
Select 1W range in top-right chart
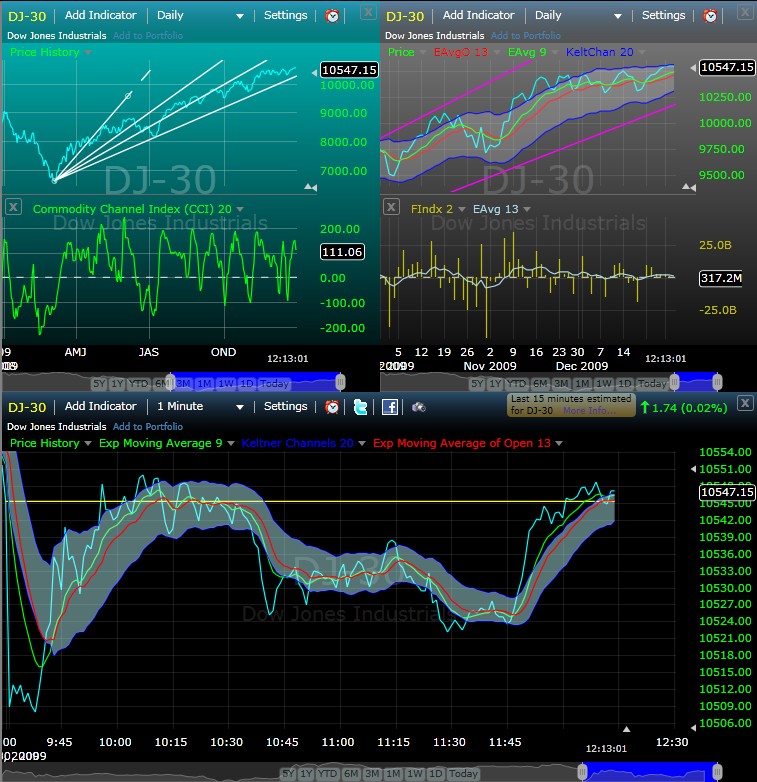tap(603, 384)
